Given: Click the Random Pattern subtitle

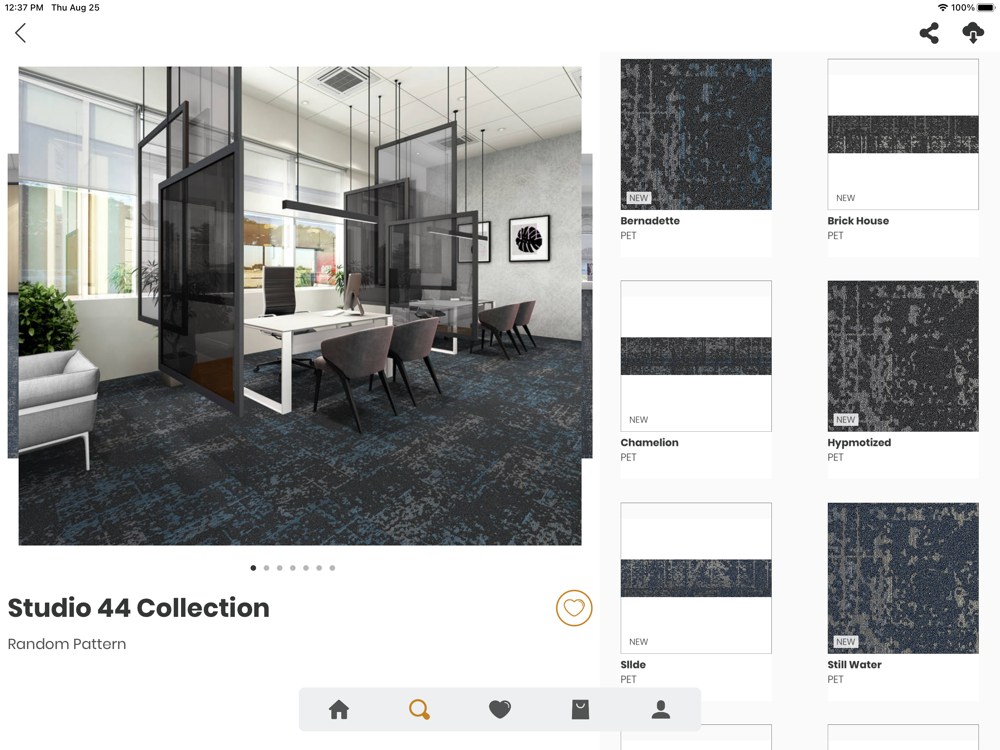Looking at the screenshot, I should point(67,644).
